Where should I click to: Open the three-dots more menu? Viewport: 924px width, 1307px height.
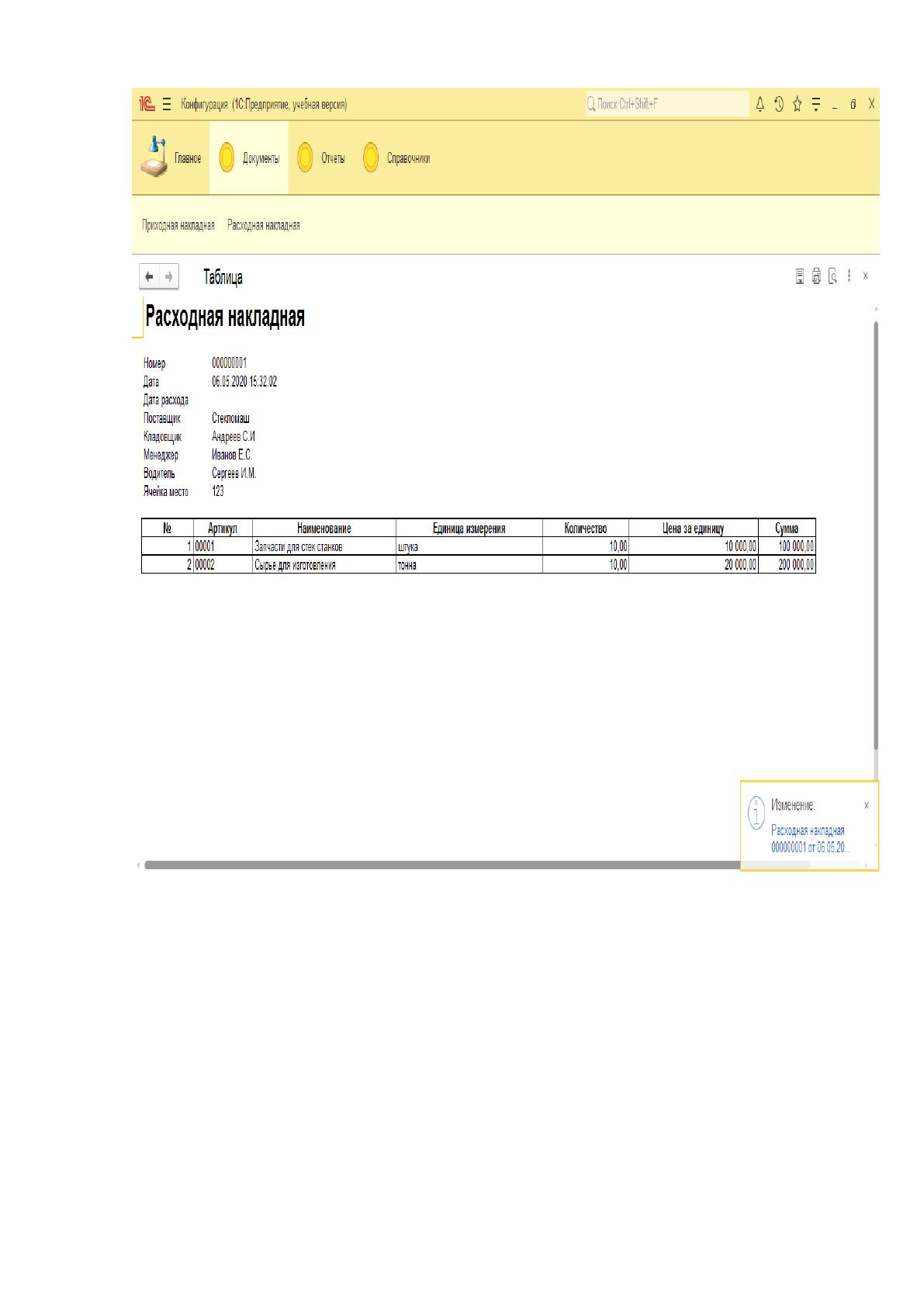coord(850,276)
